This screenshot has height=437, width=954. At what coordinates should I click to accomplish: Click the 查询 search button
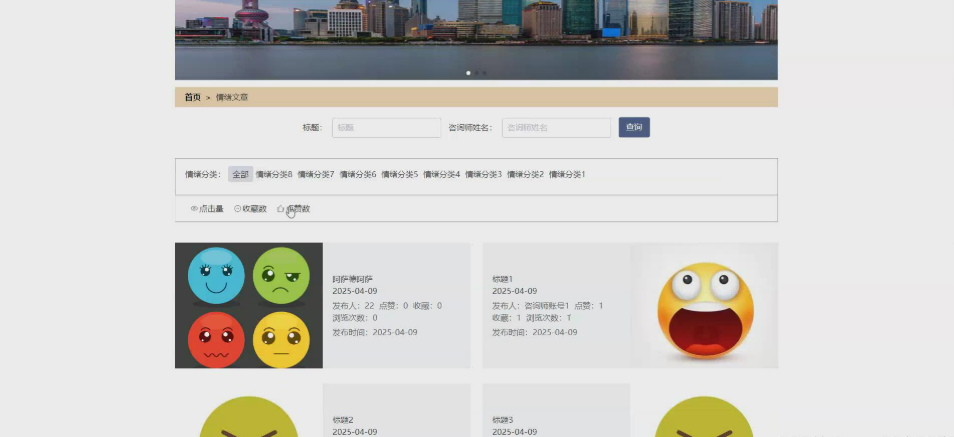634,127
